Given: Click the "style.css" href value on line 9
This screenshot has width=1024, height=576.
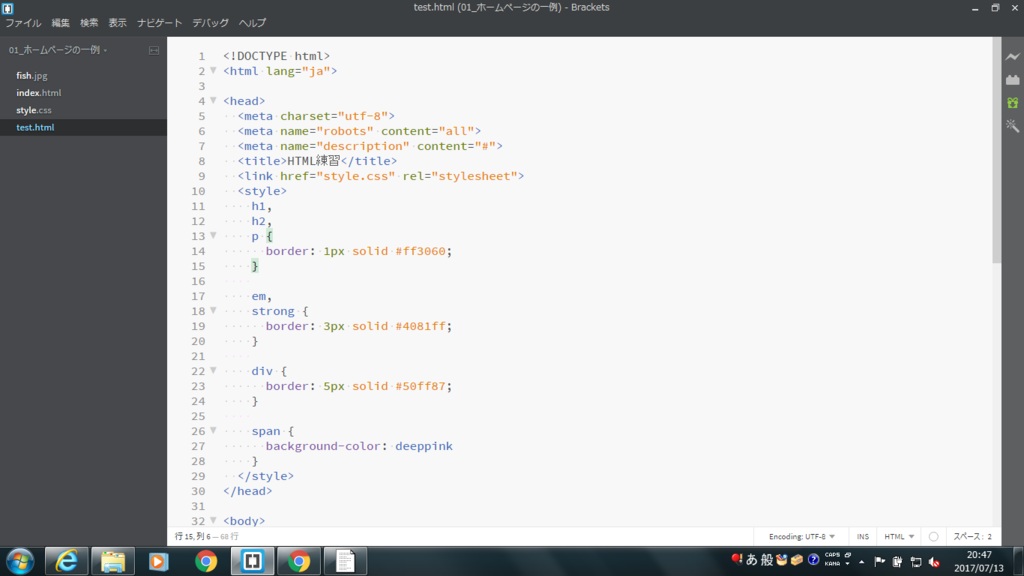Looking at the screenshot, I should (x=356, y=176).
